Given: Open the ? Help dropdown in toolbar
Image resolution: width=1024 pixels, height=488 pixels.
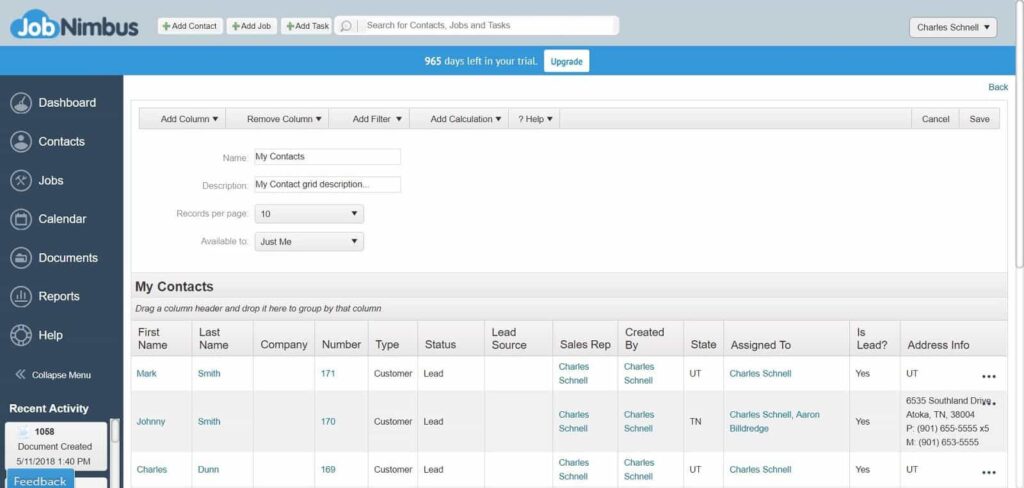Looking at the screenshot, I should [x=536, y=119].
